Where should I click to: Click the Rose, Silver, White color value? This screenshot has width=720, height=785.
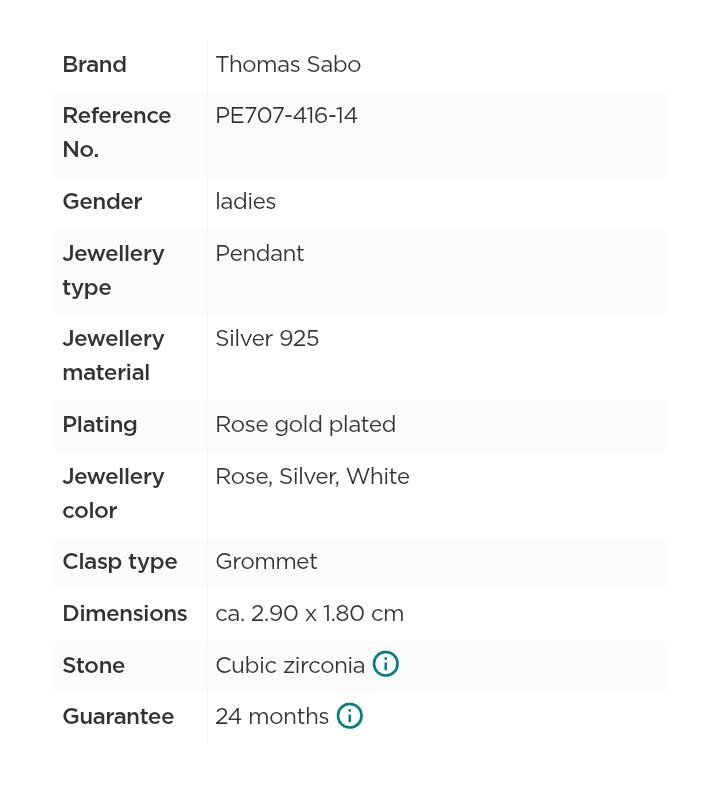point(312,476)
